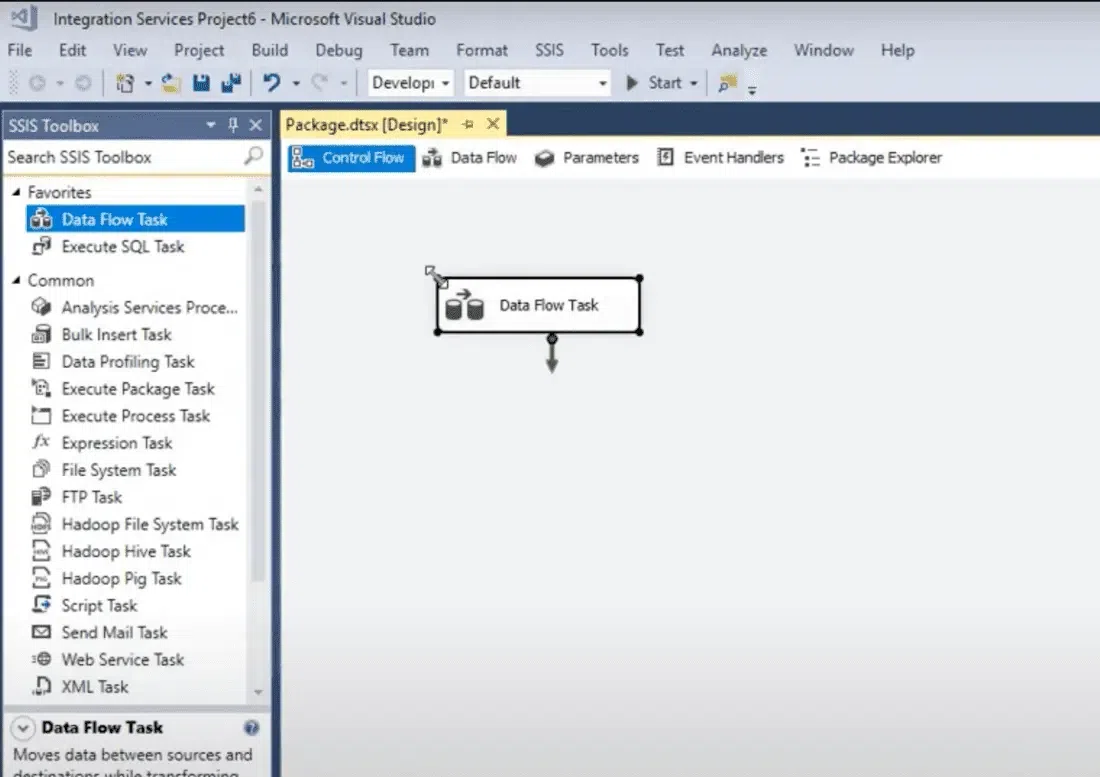Screen dimensions: 1100x777
Task: Collapse the Common group
Action: click(x=16, y=280)
